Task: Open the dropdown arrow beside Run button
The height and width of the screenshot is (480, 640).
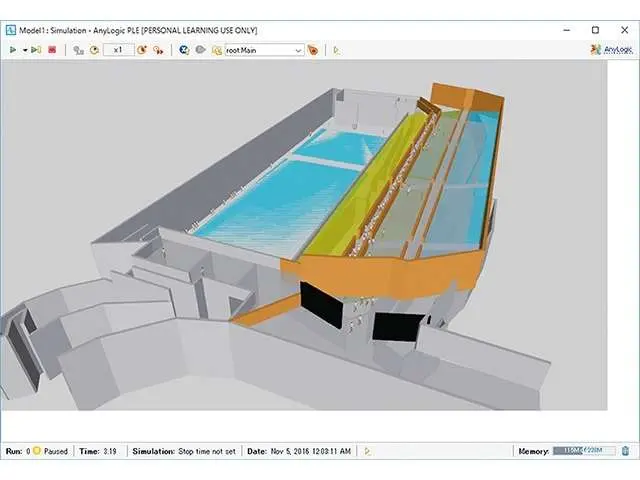Action: [x=24, y=50]
